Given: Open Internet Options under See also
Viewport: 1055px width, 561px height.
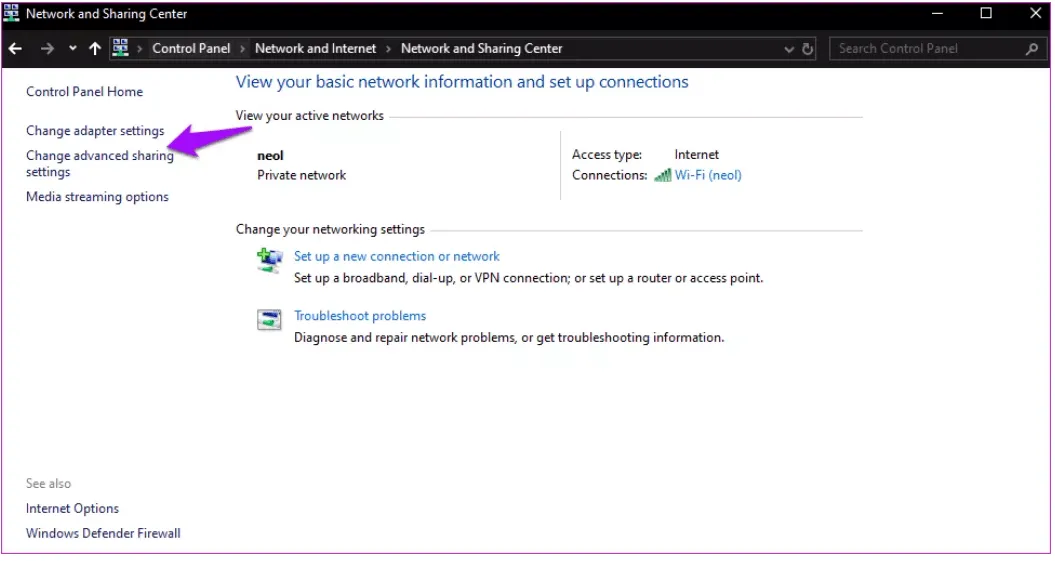Looking at the screenshot, I should click(72, 509).
